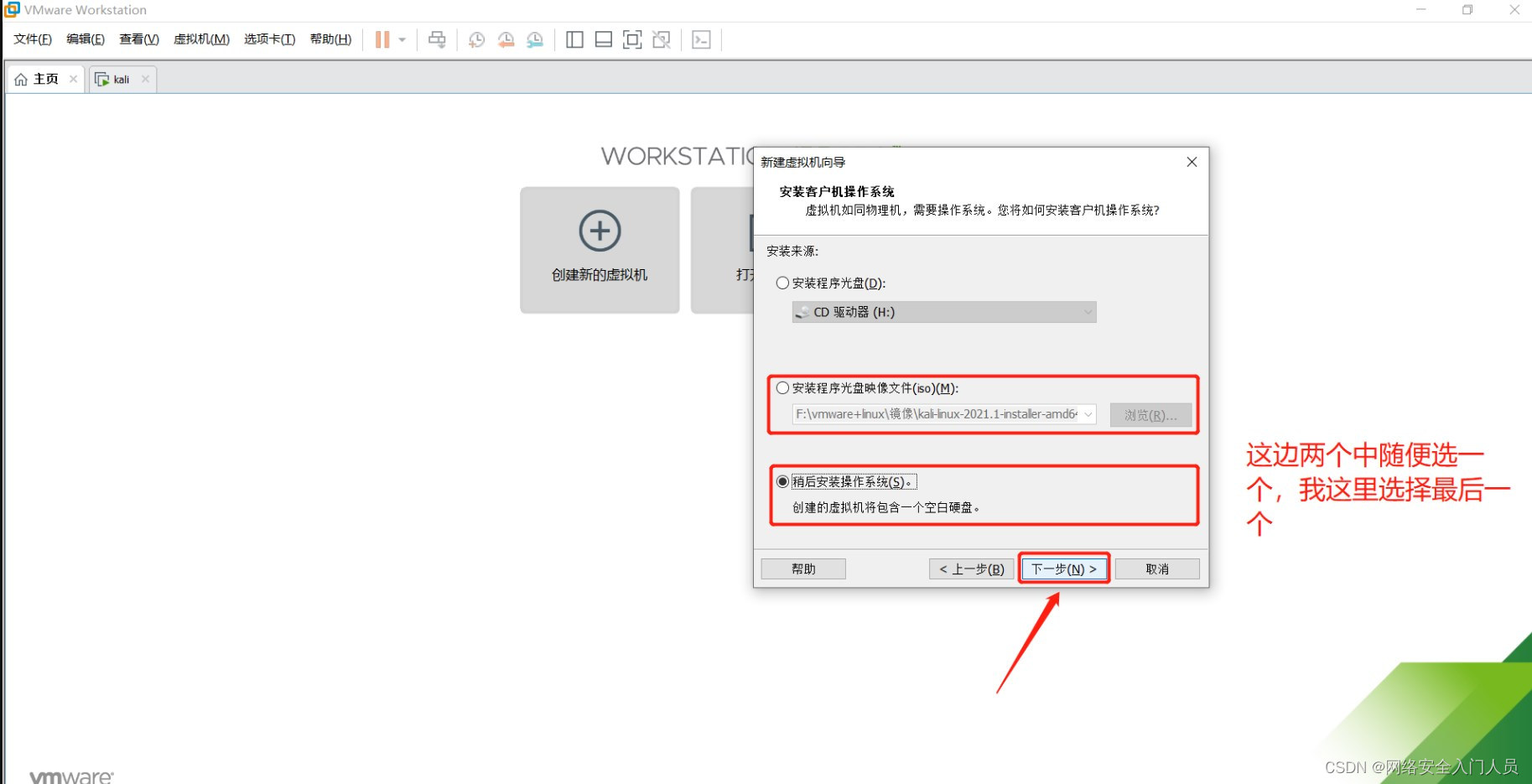Screen dimensions: 1532x784
Task: Click the plus icon for creating VM
Action: tap(600, 231)
